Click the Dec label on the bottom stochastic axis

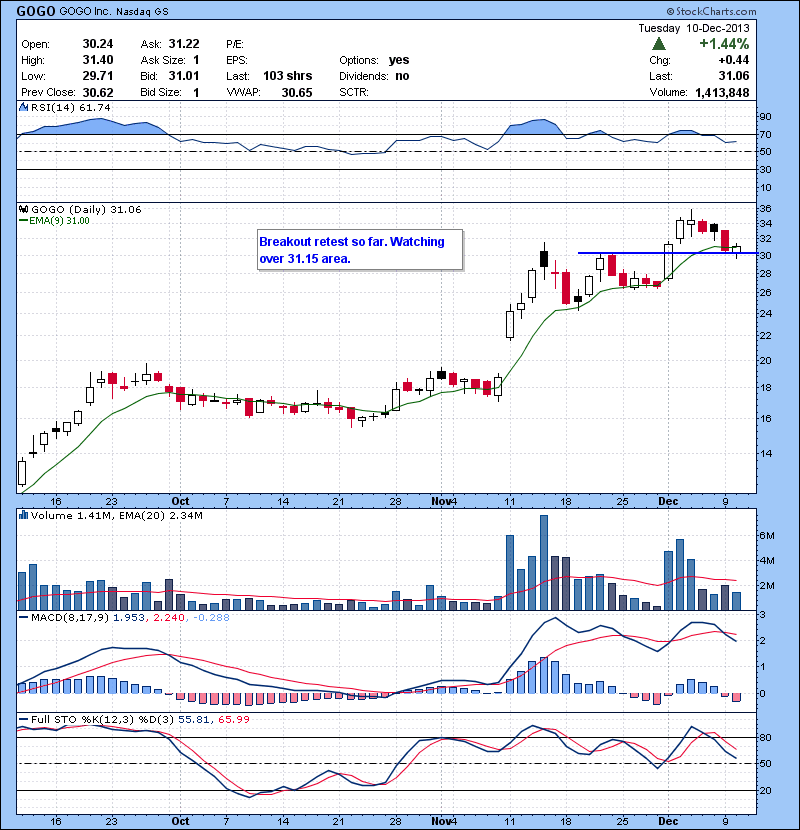pos(668,821)
